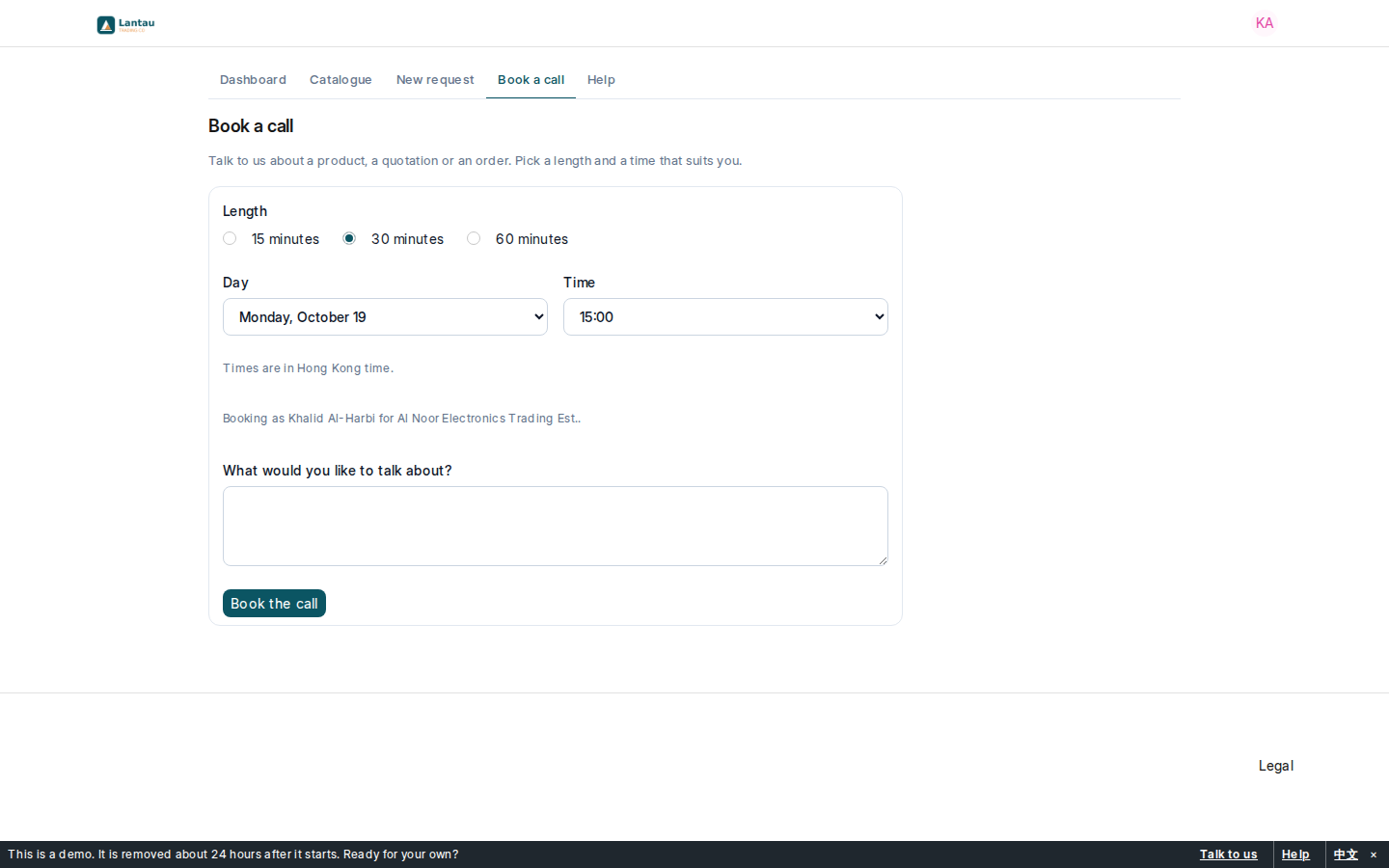The height and width of the screenshot is (868, 1389).
Task: Expand the Time dropdown showing 15:00
Action: (725, 316)
